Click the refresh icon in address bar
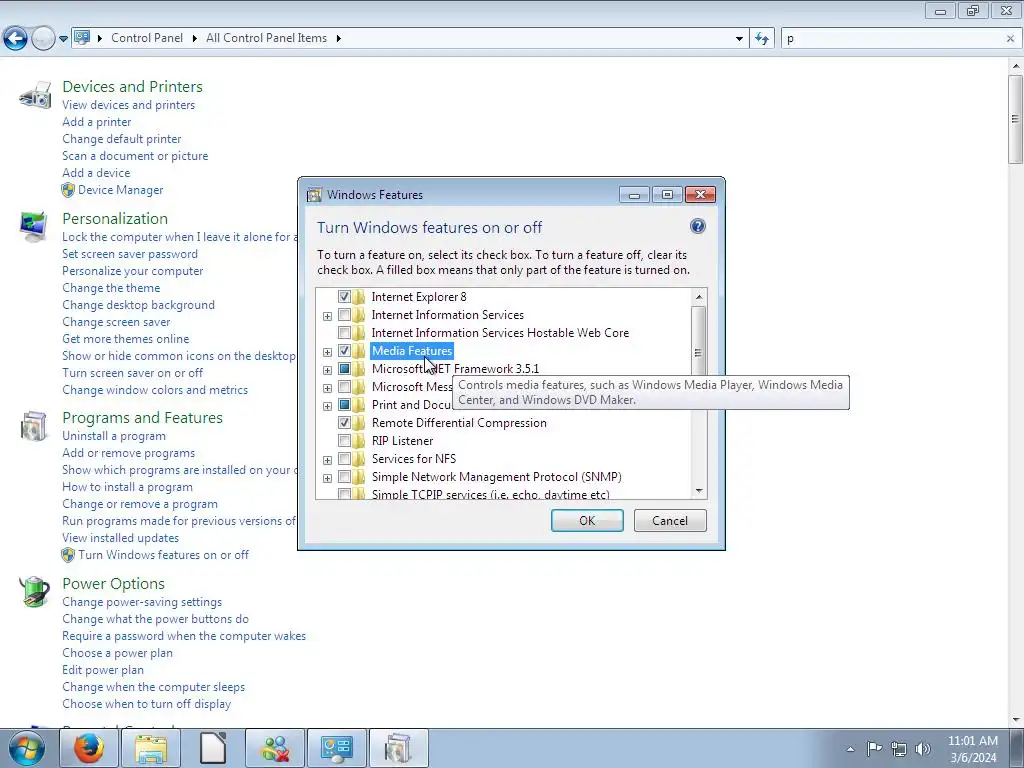The height and width of the screenshot is (768, 1024). 761,39
